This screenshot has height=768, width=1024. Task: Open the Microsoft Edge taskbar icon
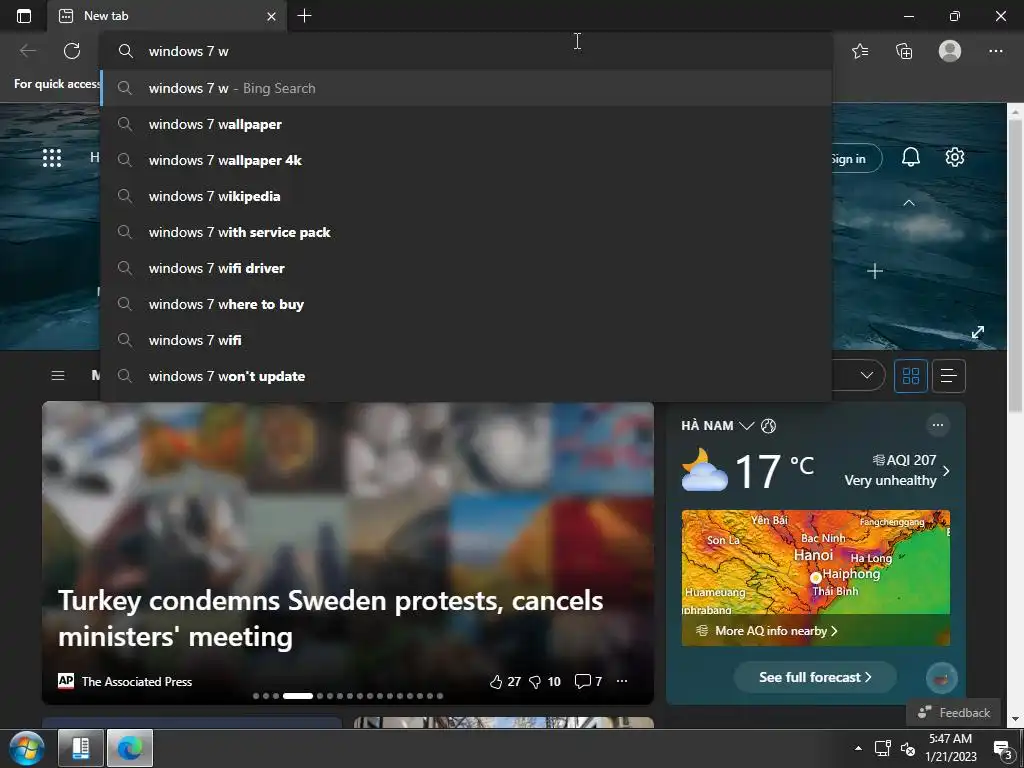click(x=130, y=748)
